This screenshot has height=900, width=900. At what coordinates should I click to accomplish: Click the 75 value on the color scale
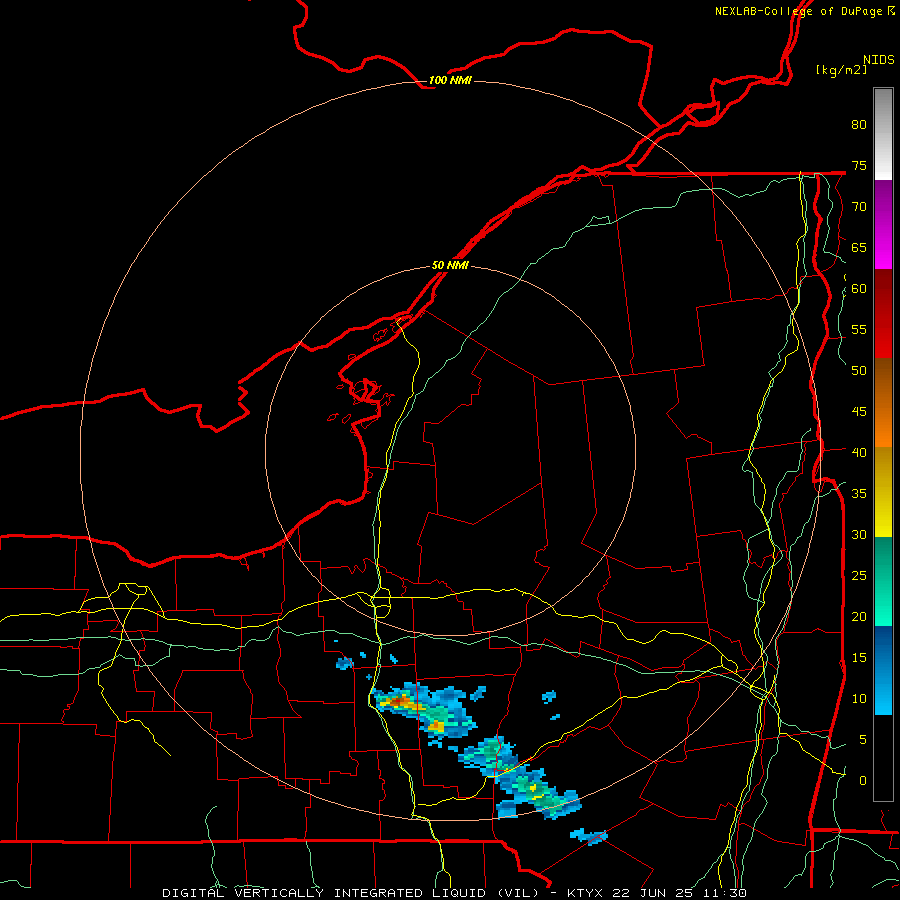(x=859, y=165)
